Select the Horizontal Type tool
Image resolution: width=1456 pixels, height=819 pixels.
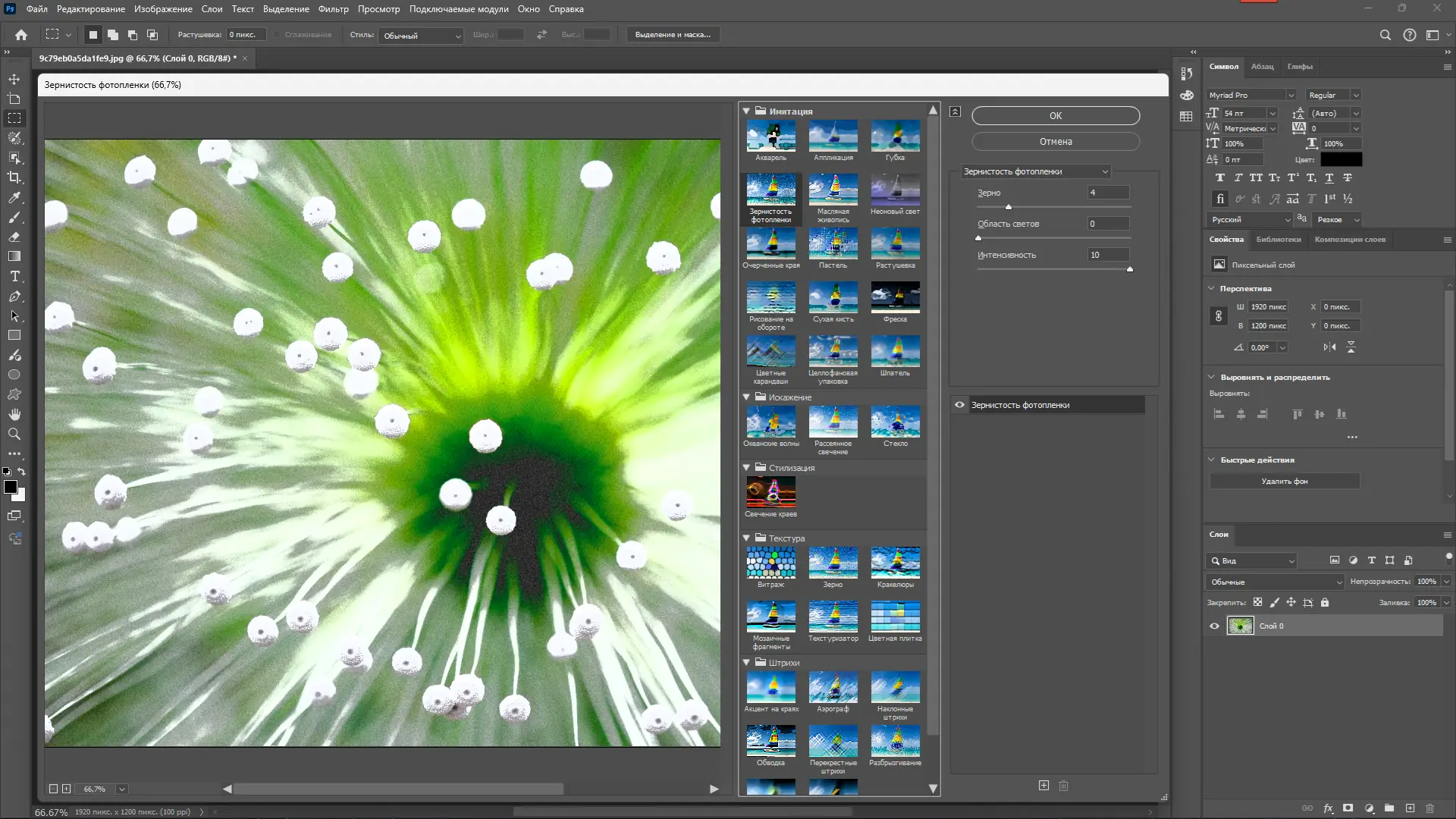[x=14, y=277]
